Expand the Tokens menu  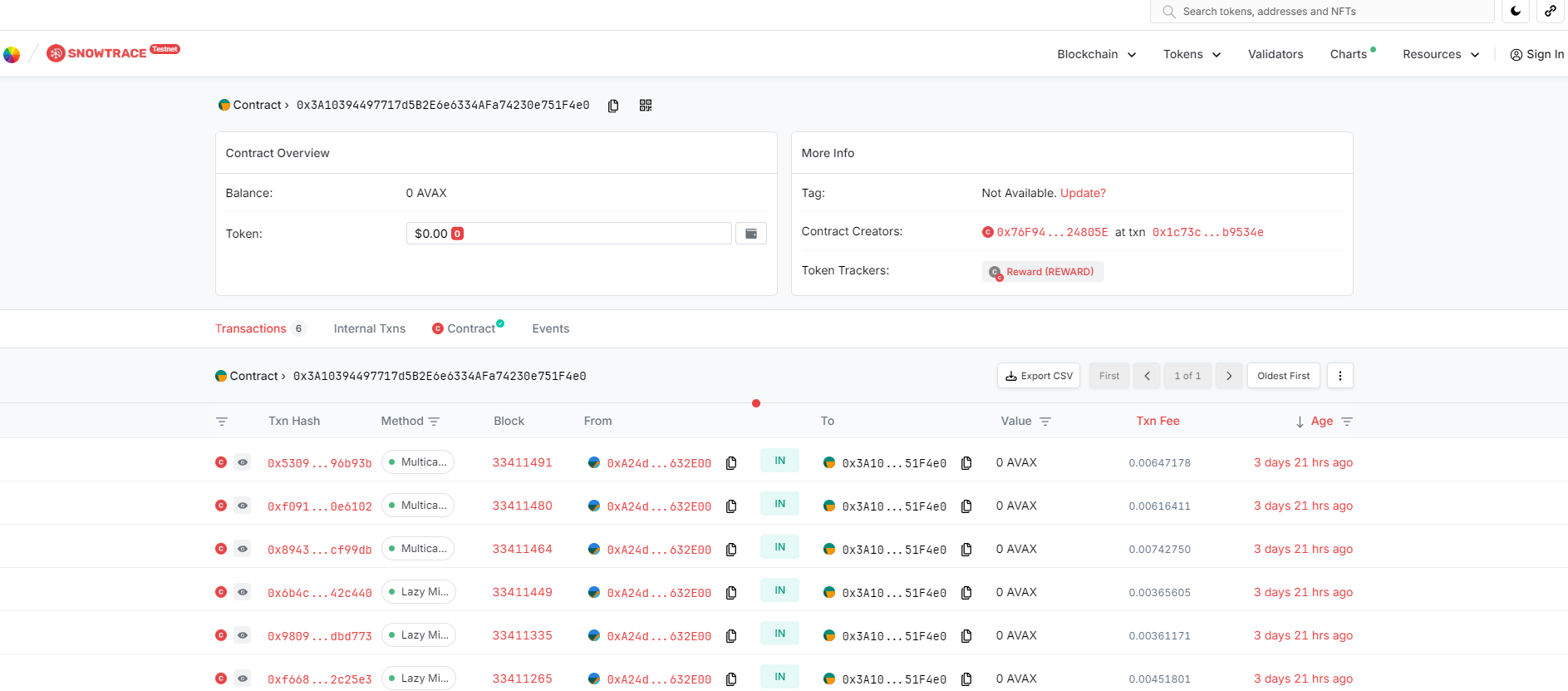1192,54
